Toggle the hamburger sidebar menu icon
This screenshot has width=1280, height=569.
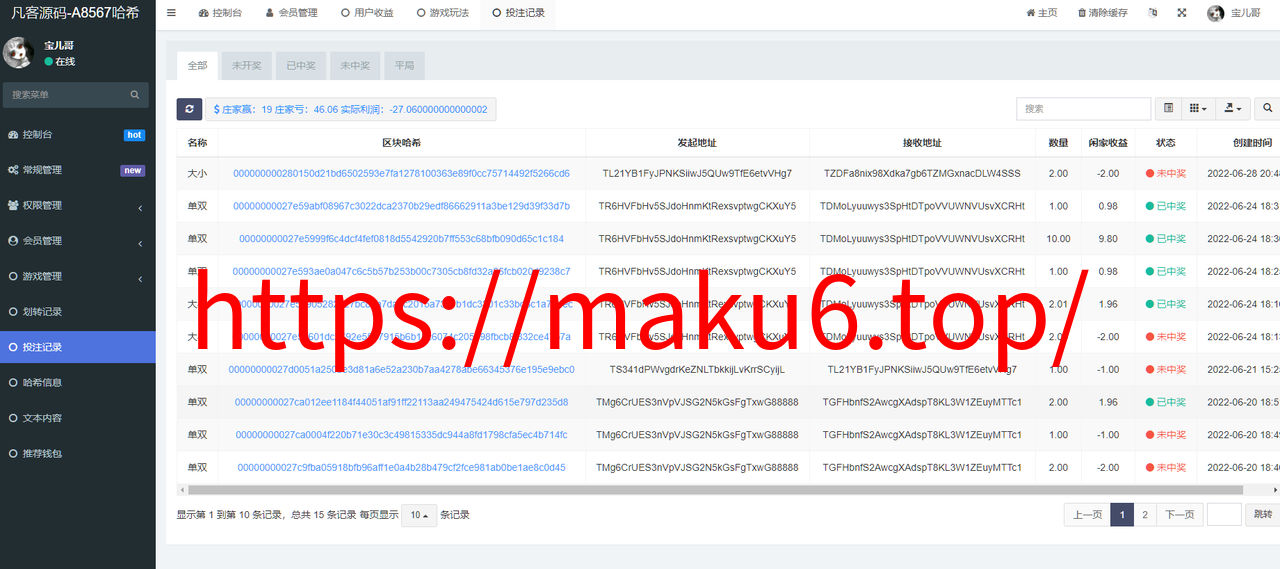coord(171,13)
